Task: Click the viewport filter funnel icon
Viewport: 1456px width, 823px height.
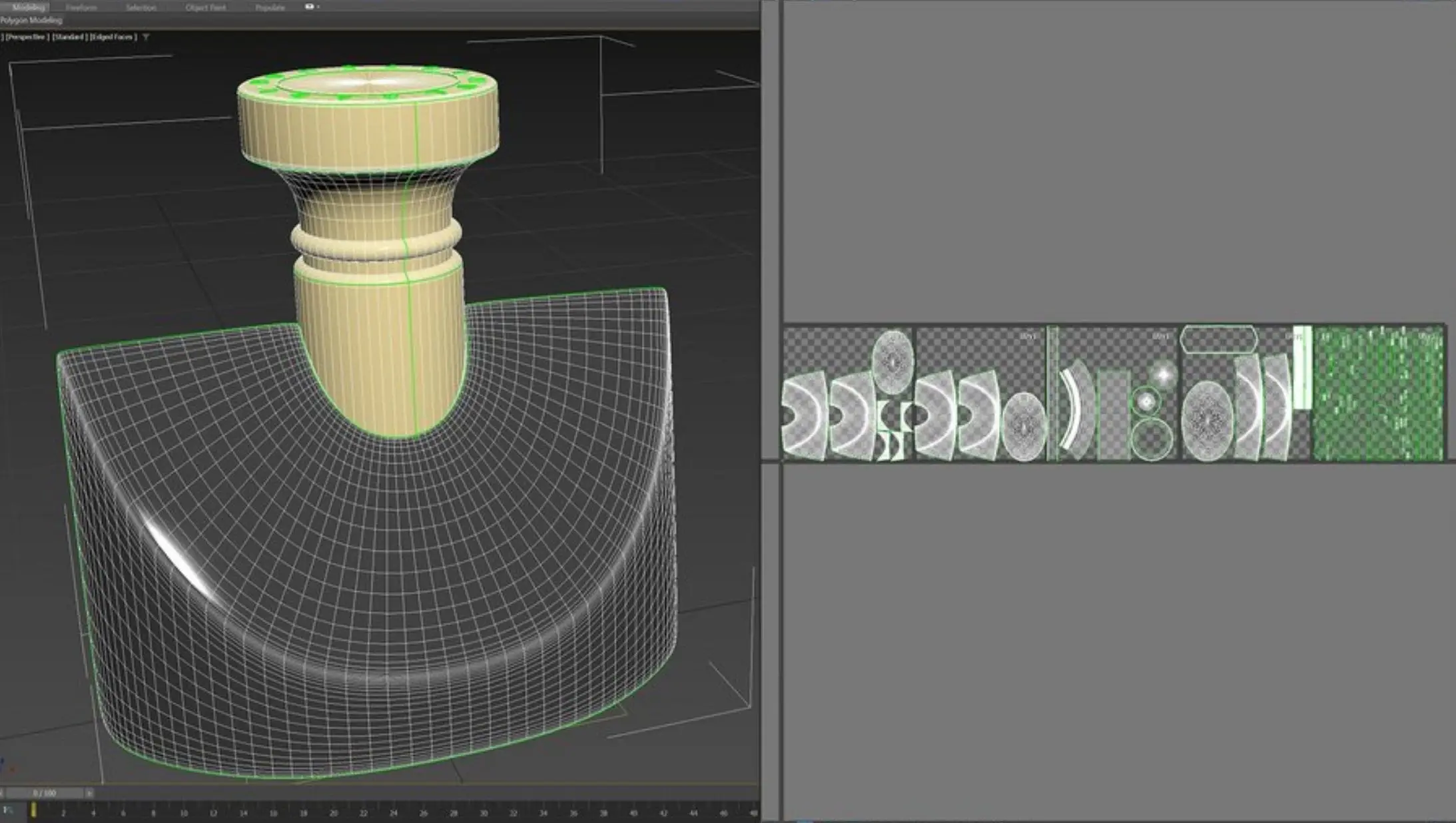Action: (146, 37)
